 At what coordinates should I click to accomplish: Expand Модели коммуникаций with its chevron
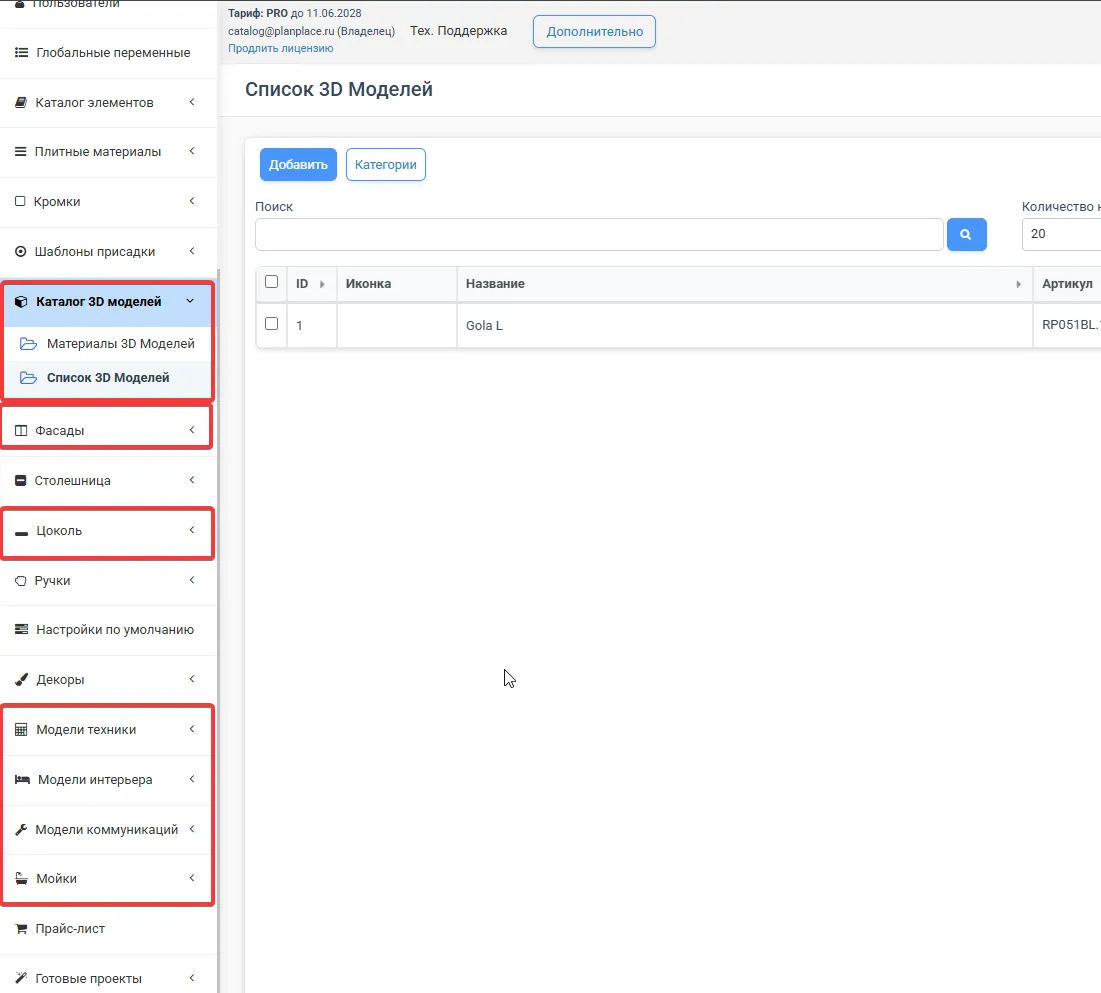point(192,829)
